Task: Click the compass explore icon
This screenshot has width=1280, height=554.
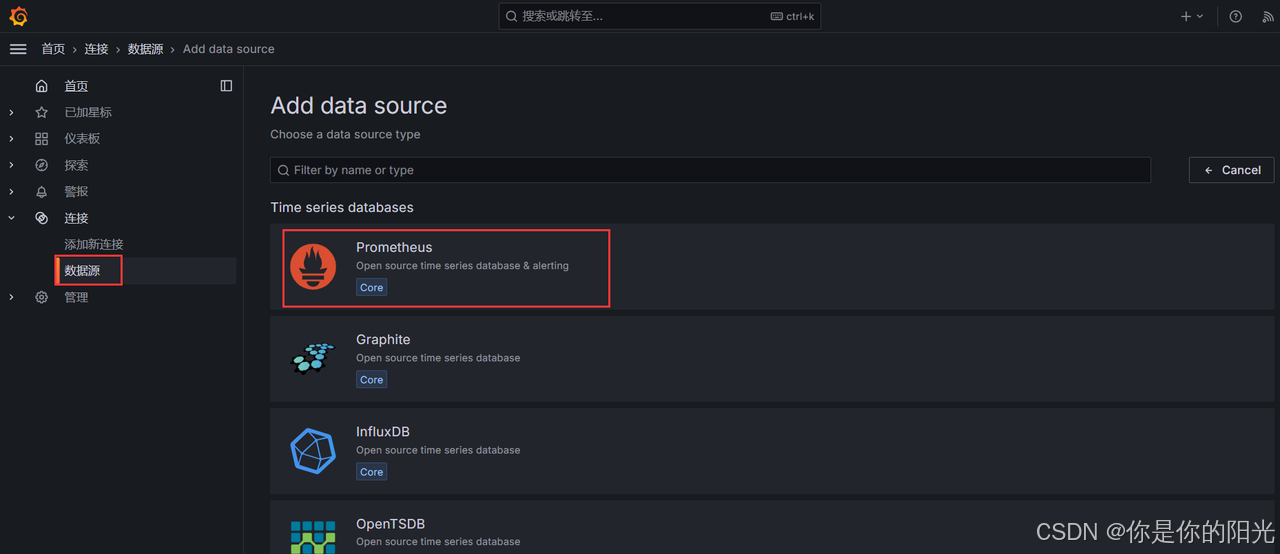Action: coord(41,165)
